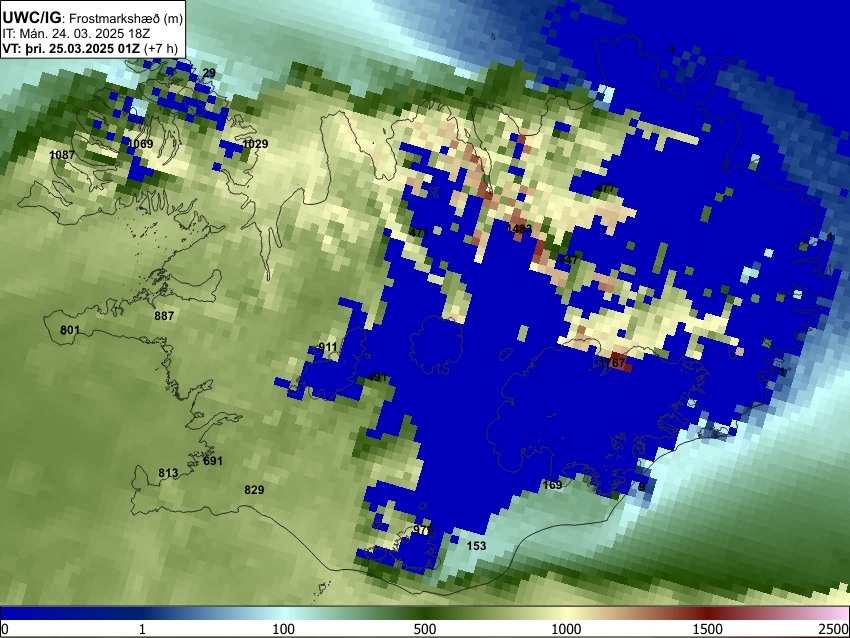The image size is (850, 638).
Task: Click the map value 153
Action: pos(476,546)
